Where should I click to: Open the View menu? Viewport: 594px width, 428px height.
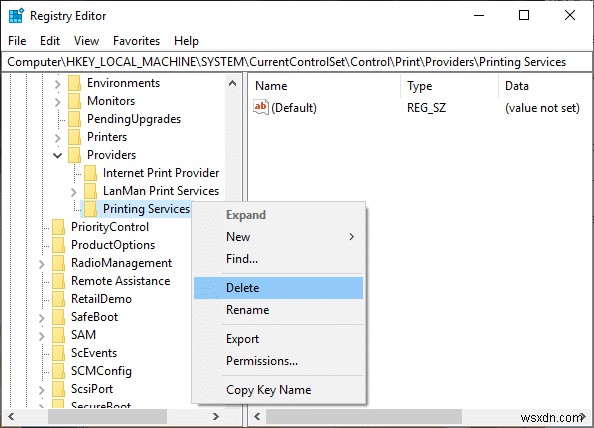(x=86, y=41)
